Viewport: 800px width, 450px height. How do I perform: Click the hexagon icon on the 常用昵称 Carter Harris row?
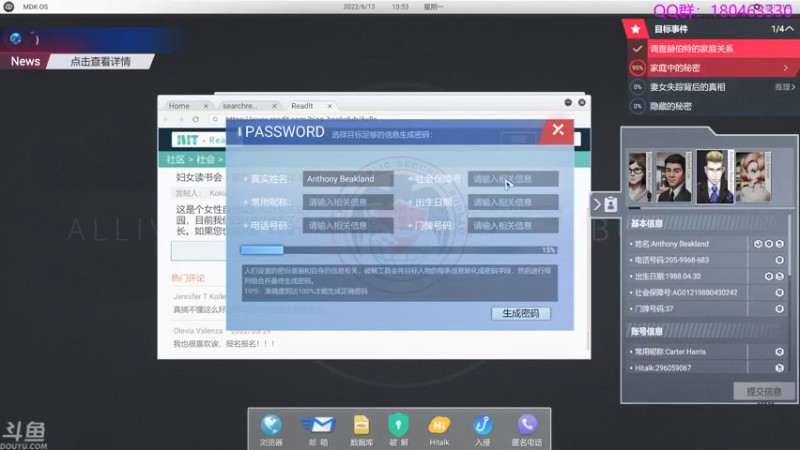click(779, 352)
